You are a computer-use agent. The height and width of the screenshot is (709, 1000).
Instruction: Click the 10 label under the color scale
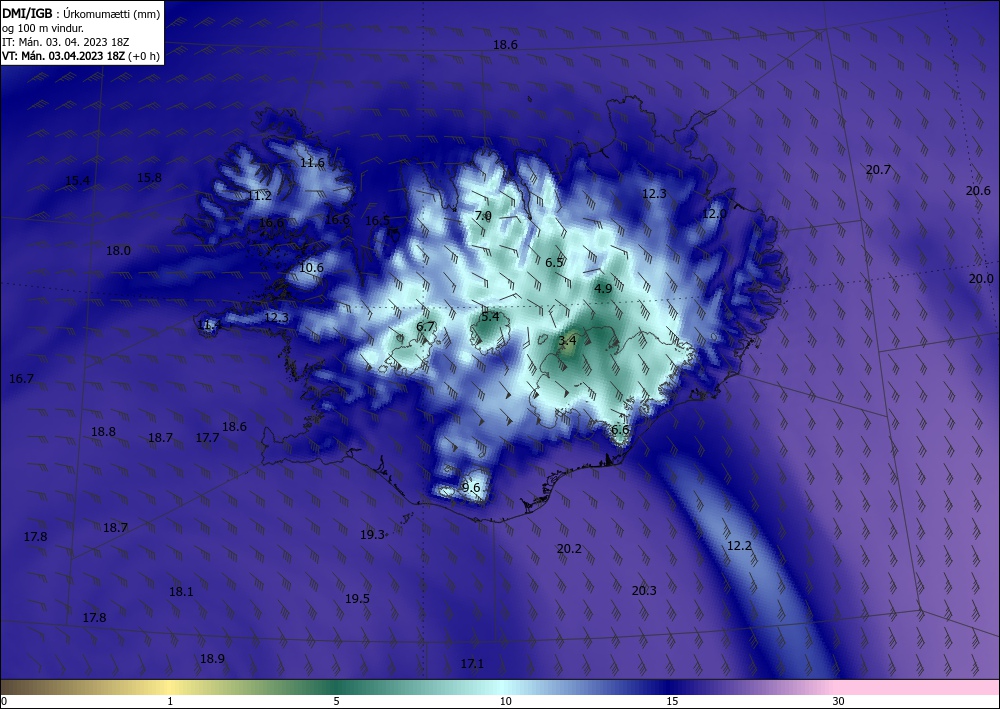(x=505, y=701)
